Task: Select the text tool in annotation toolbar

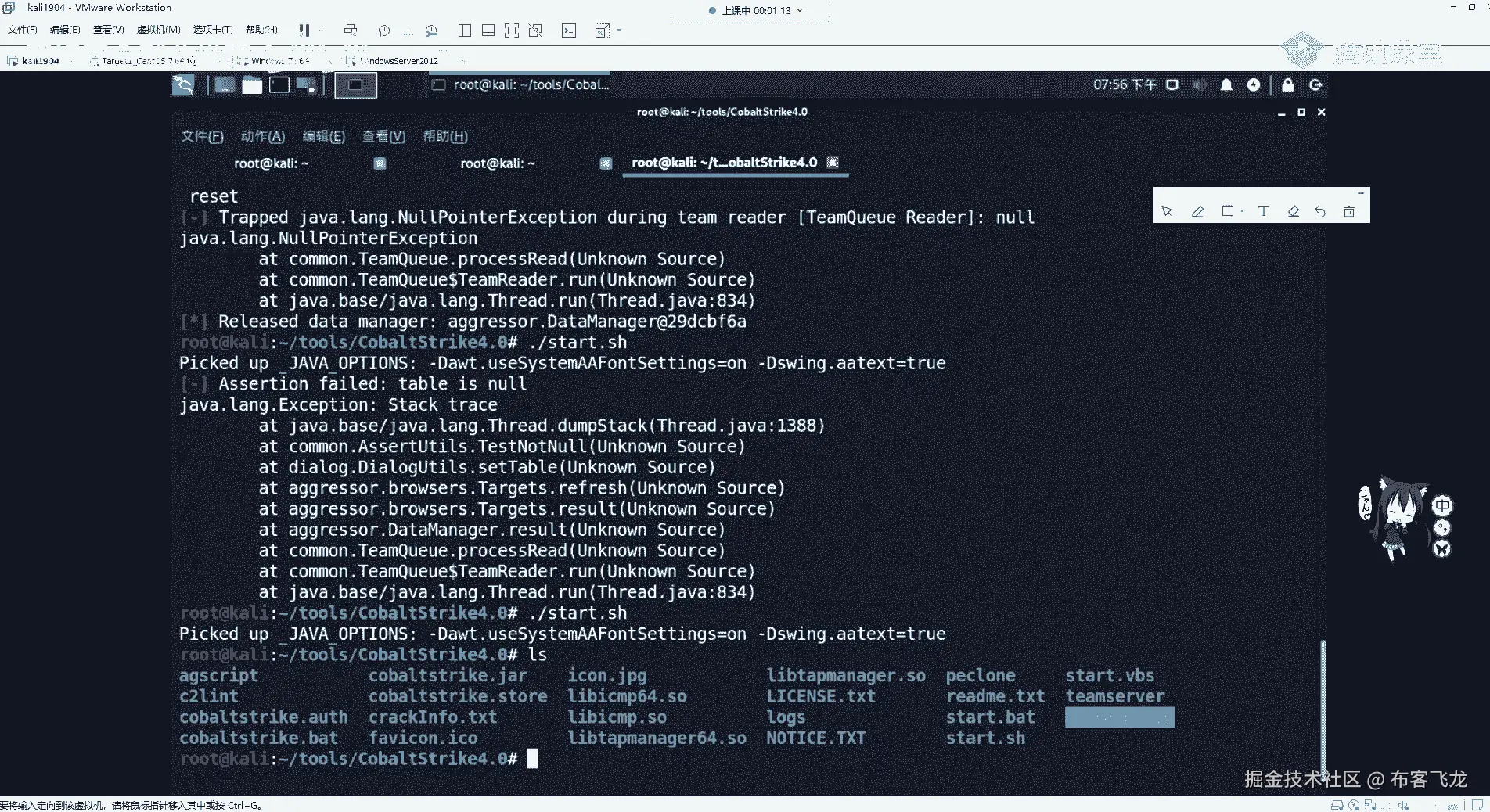Action: click(1263, 211)
